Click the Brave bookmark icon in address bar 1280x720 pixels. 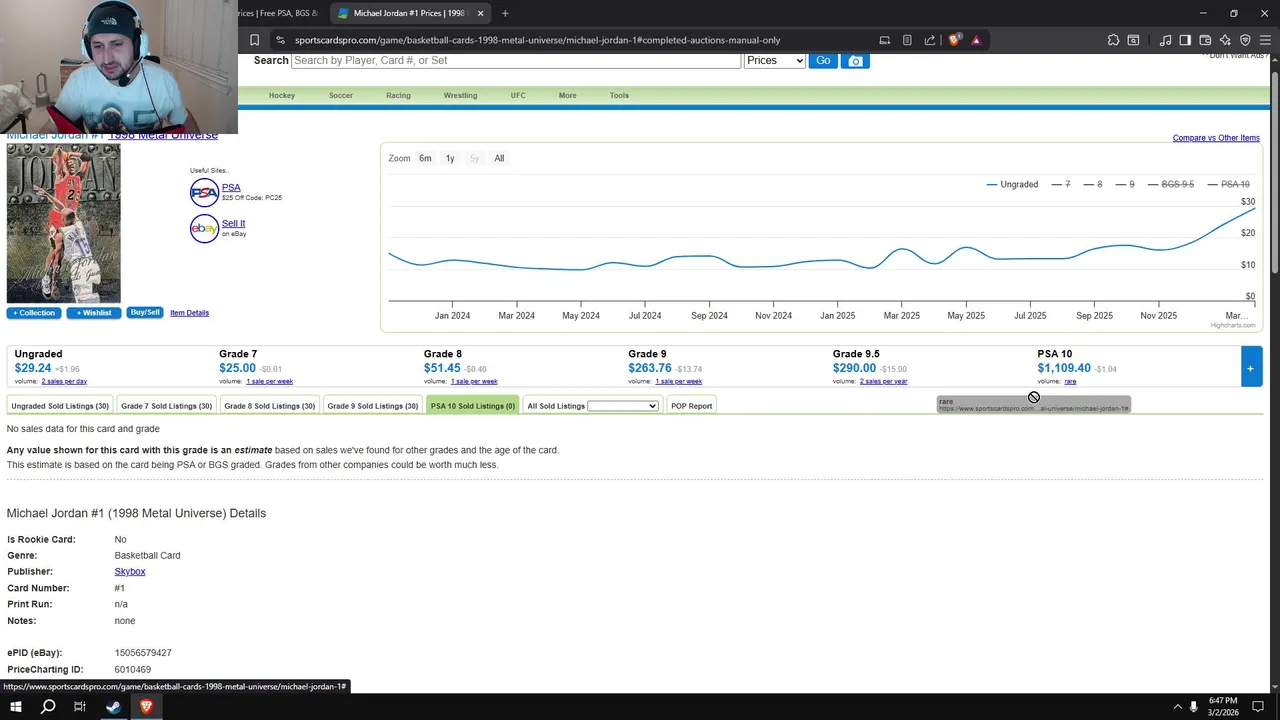[x=254, y=40]
